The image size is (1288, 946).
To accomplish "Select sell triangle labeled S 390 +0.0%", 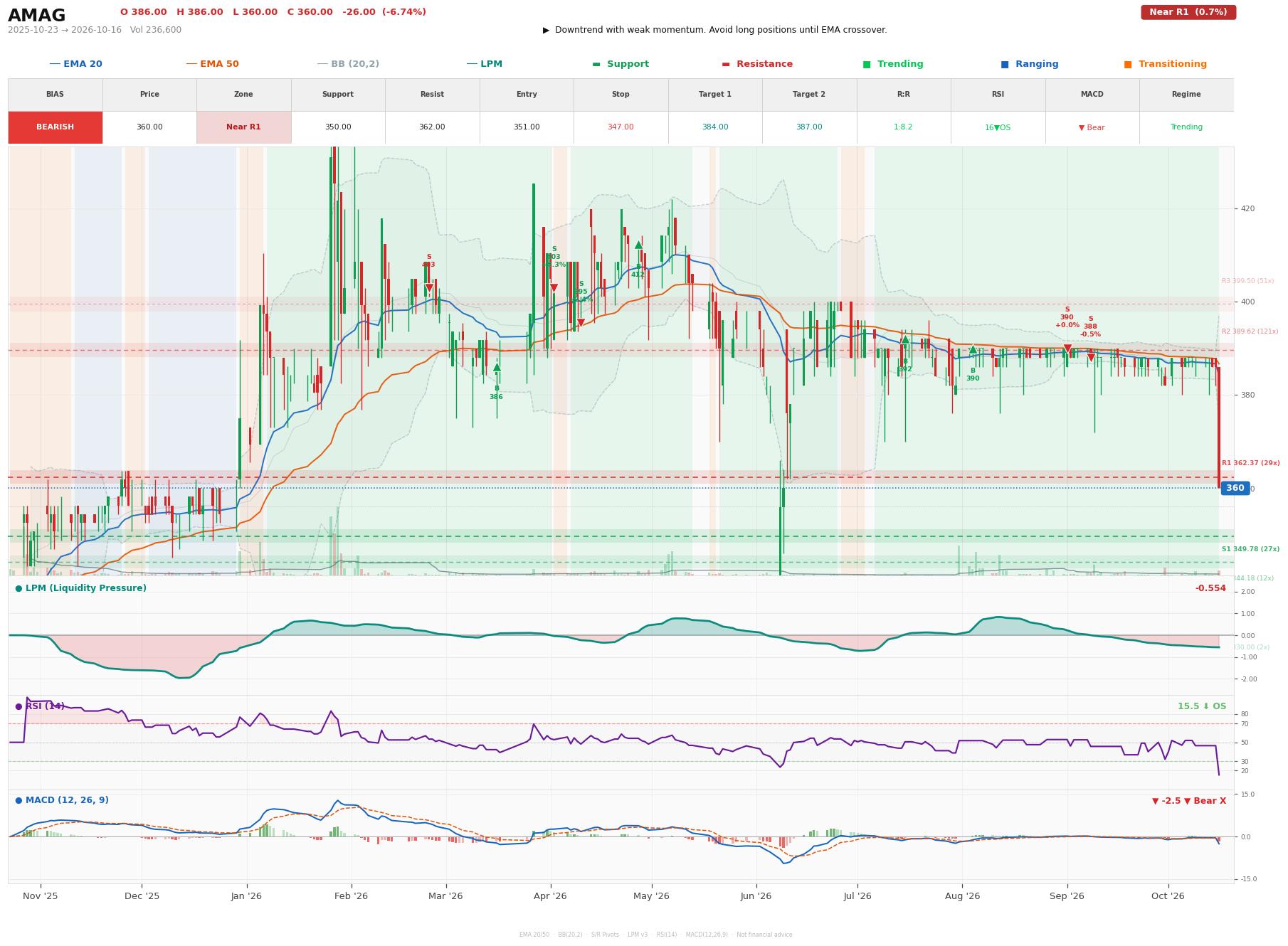I will [x=1067, y=349].
